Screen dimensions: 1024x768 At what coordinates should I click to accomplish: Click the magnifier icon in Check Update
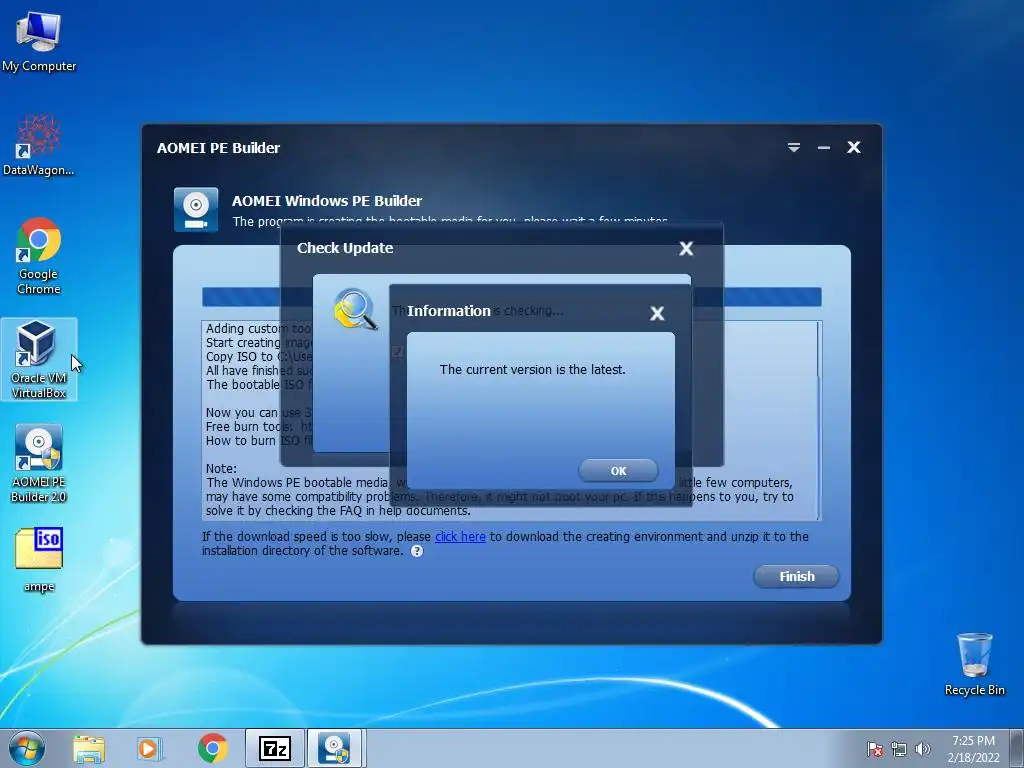tap(355, 310)
